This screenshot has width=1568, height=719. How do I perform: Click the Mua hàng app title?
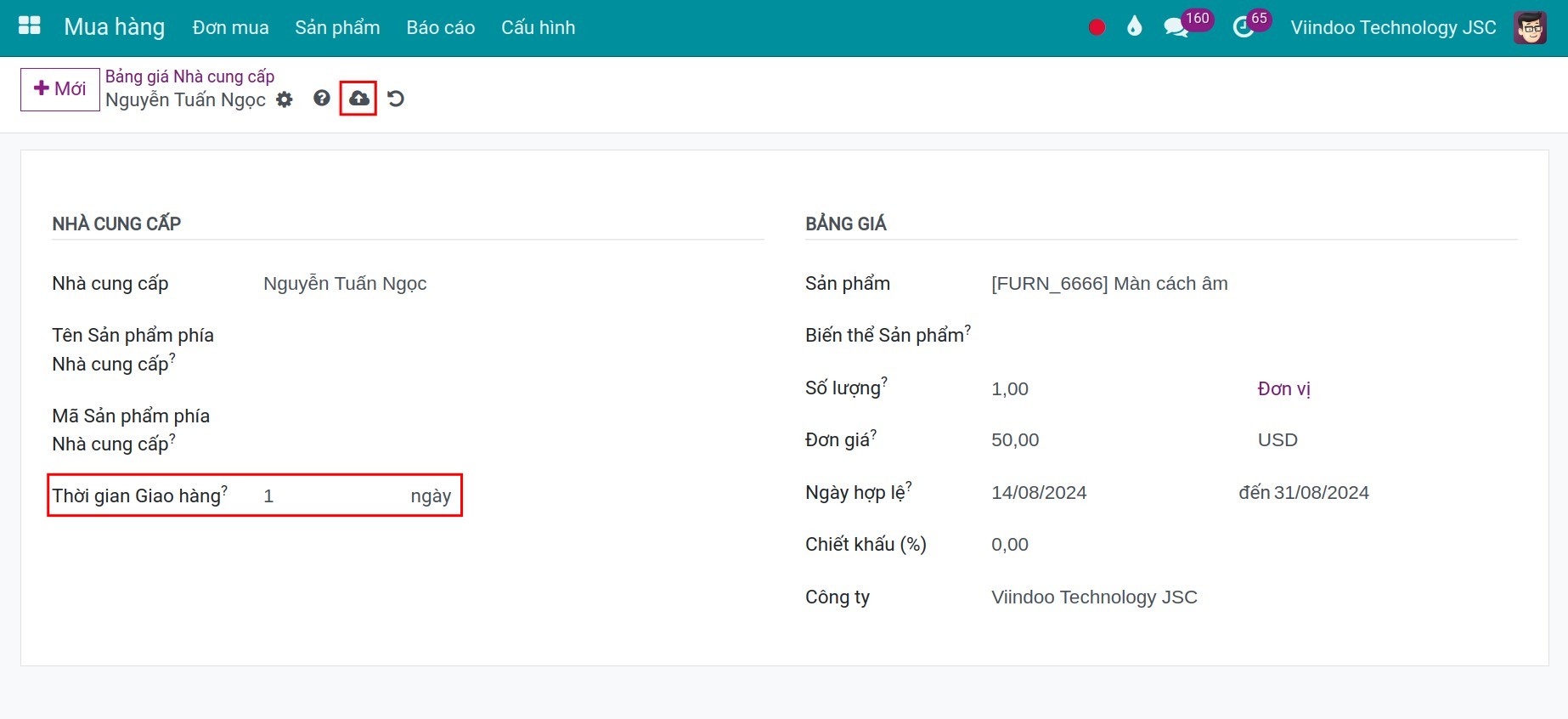point(115,27)
